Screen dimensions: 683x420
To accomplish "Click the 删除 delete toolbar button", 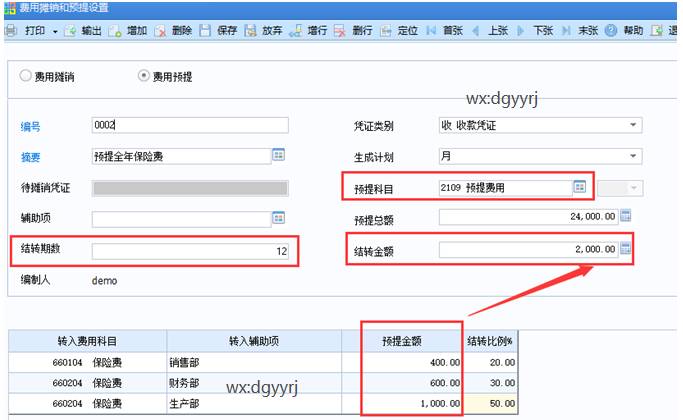I will [x=173, y=30].
